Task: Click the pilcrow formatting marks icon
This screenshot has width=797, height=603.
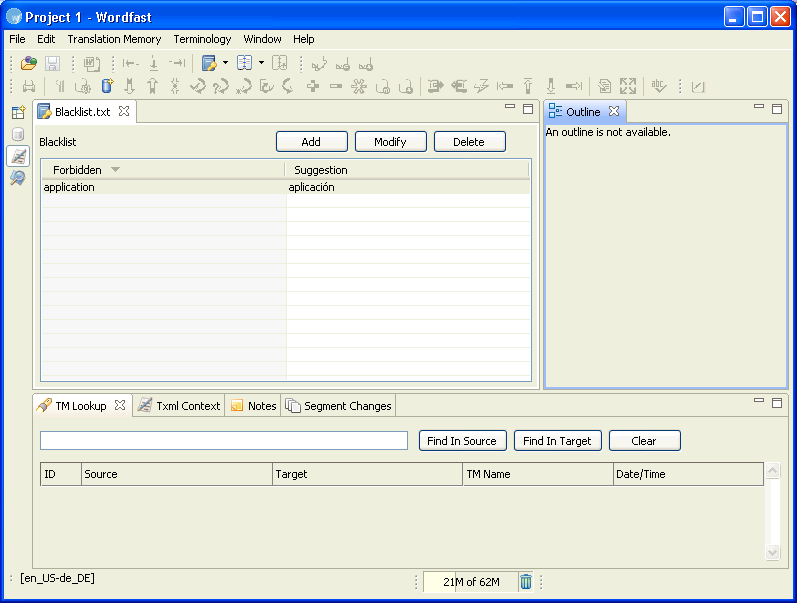Action: pos(60,86)
